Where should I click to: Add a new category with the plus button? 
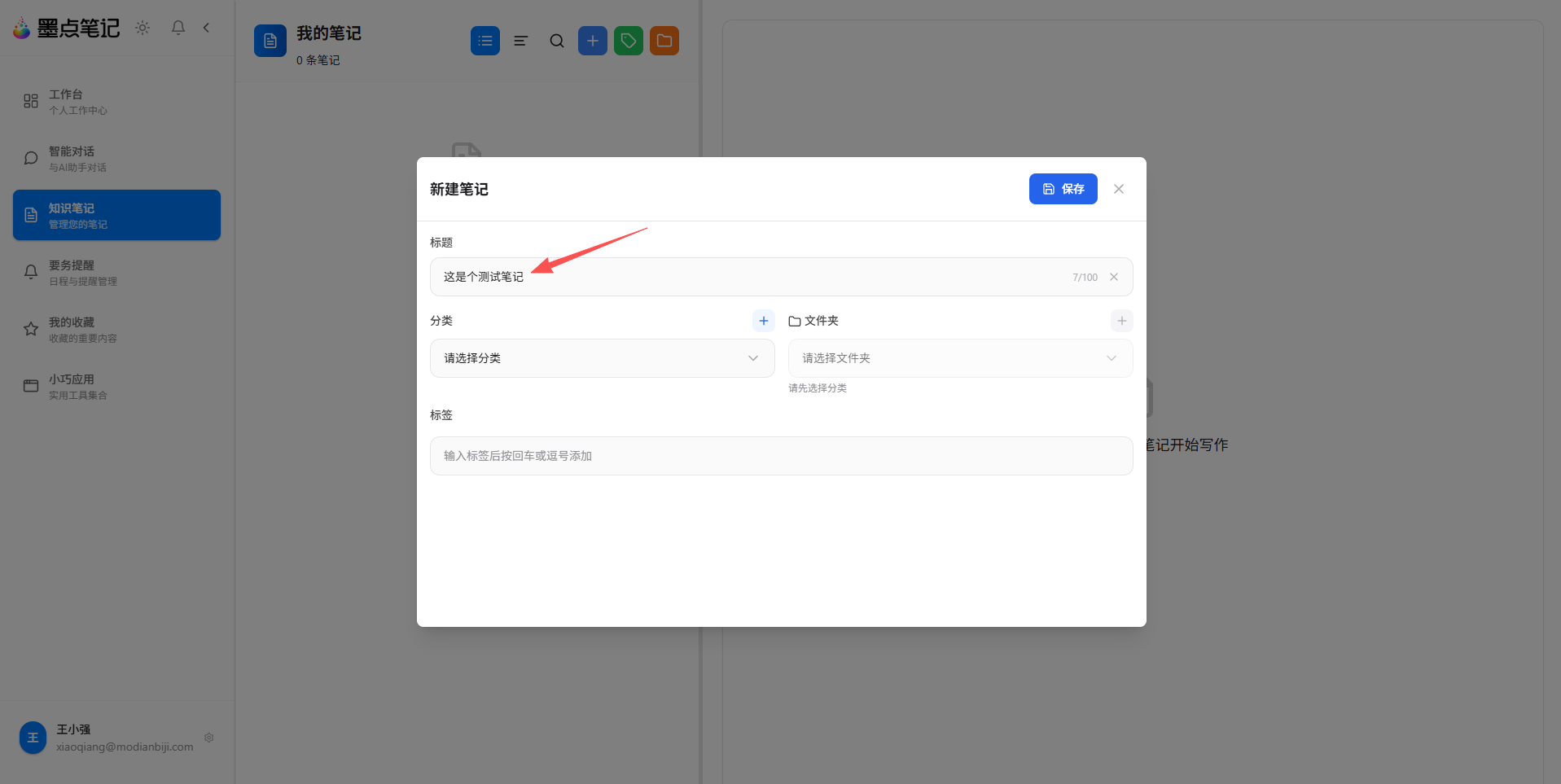pyautogui.click(x=762, y=321)
